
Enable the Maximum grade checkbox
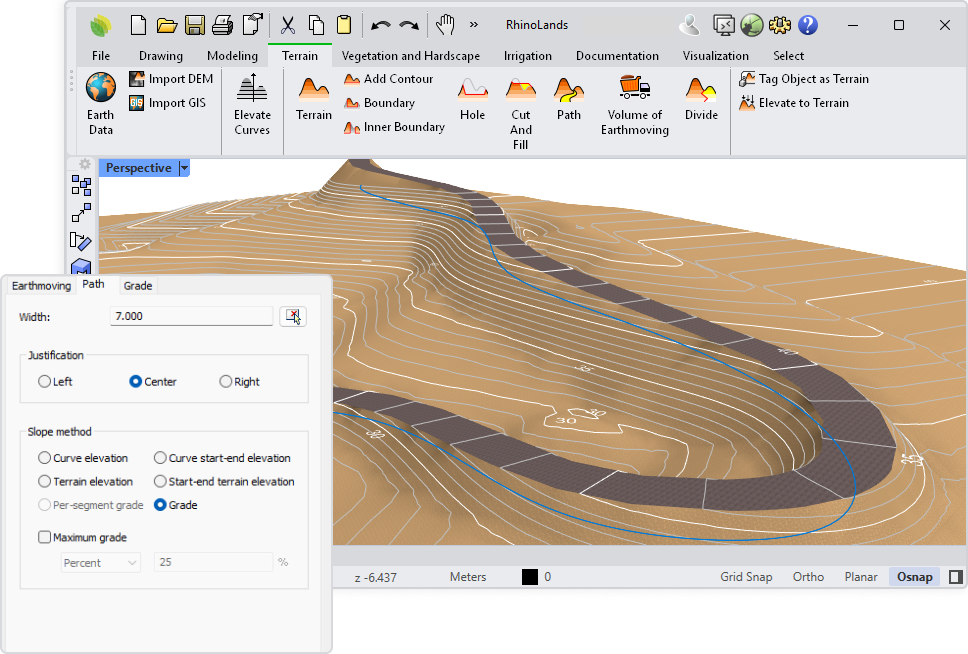click(x=44, y=537)
